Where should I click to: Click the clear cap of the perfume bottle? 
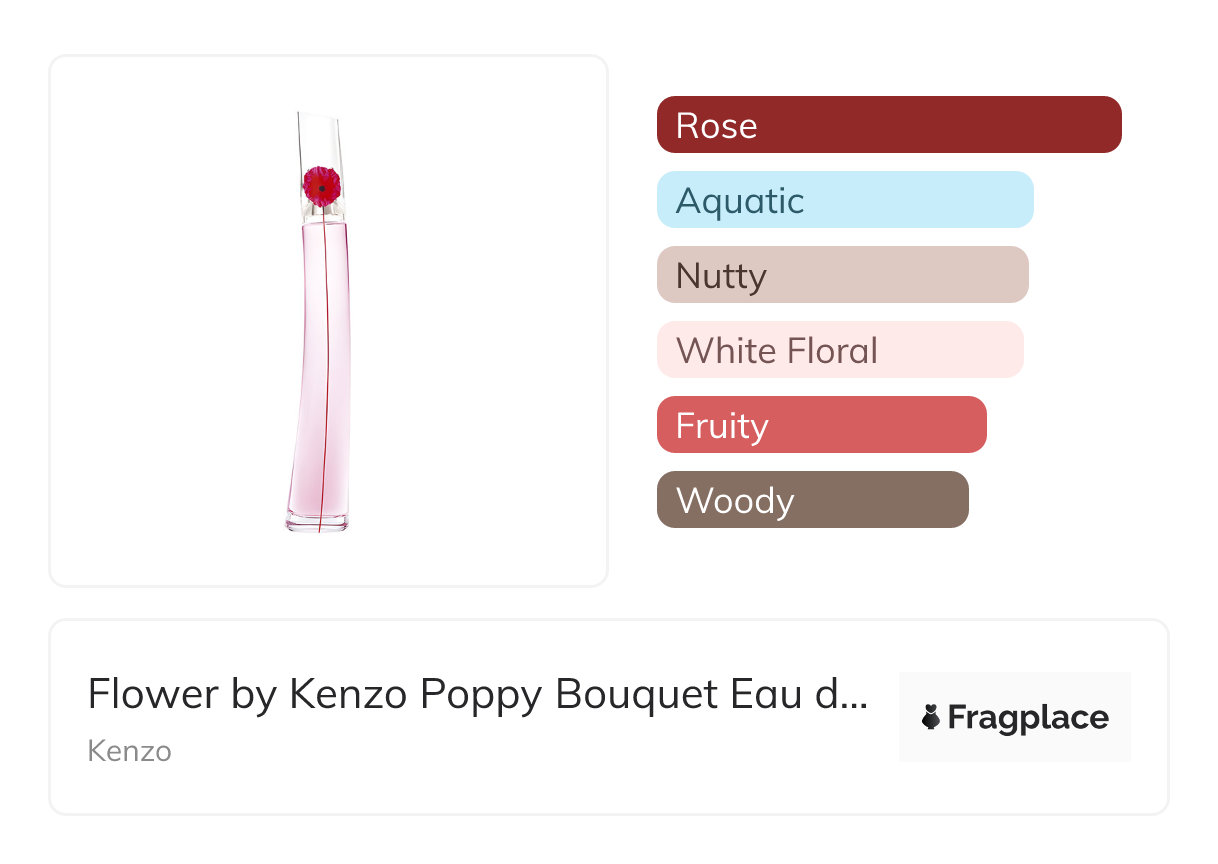click(320, 140)
